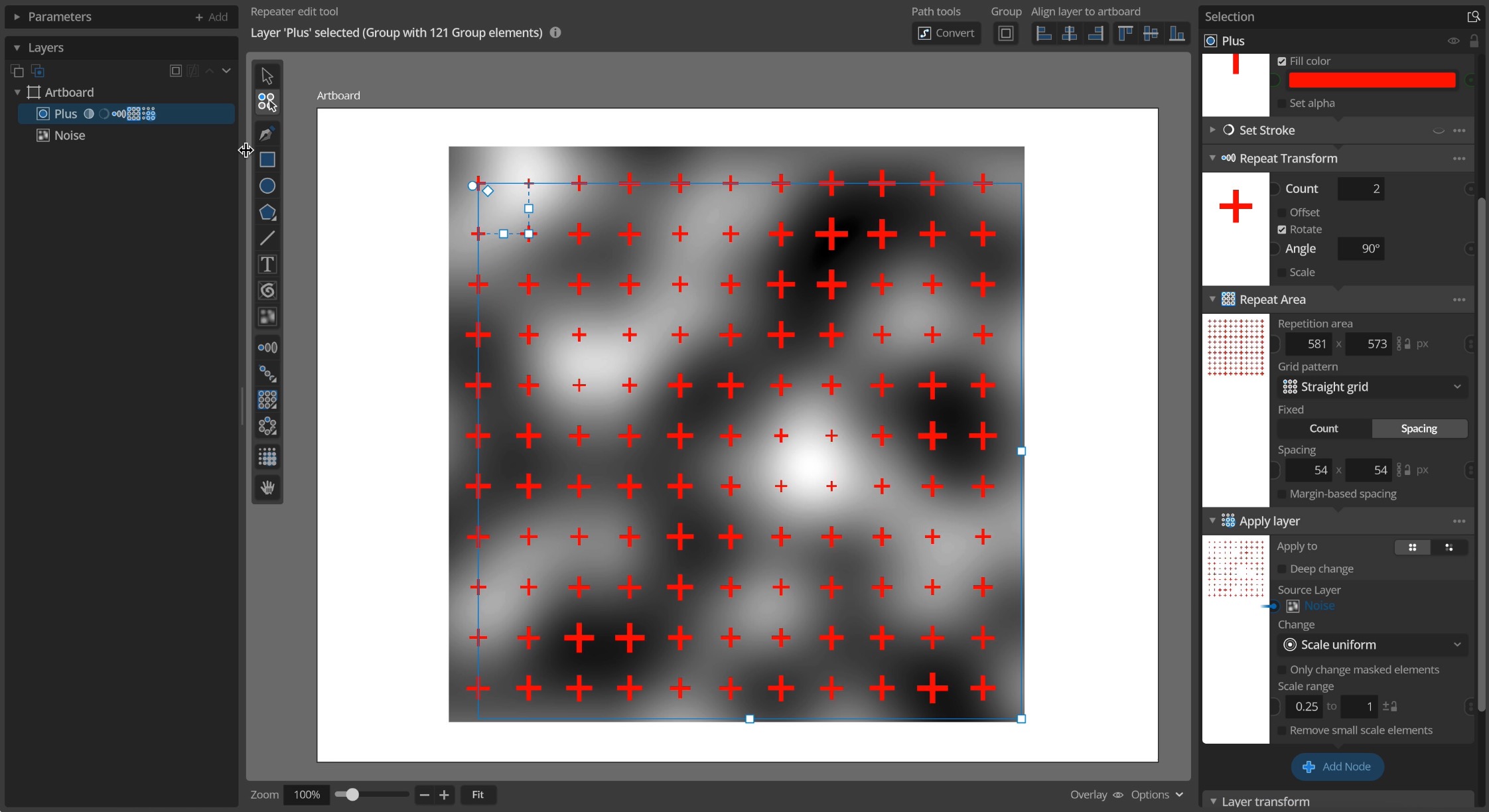Expand the Parameters panel
This screenshot has height=812, width=1489.
[x=15, y=17]
